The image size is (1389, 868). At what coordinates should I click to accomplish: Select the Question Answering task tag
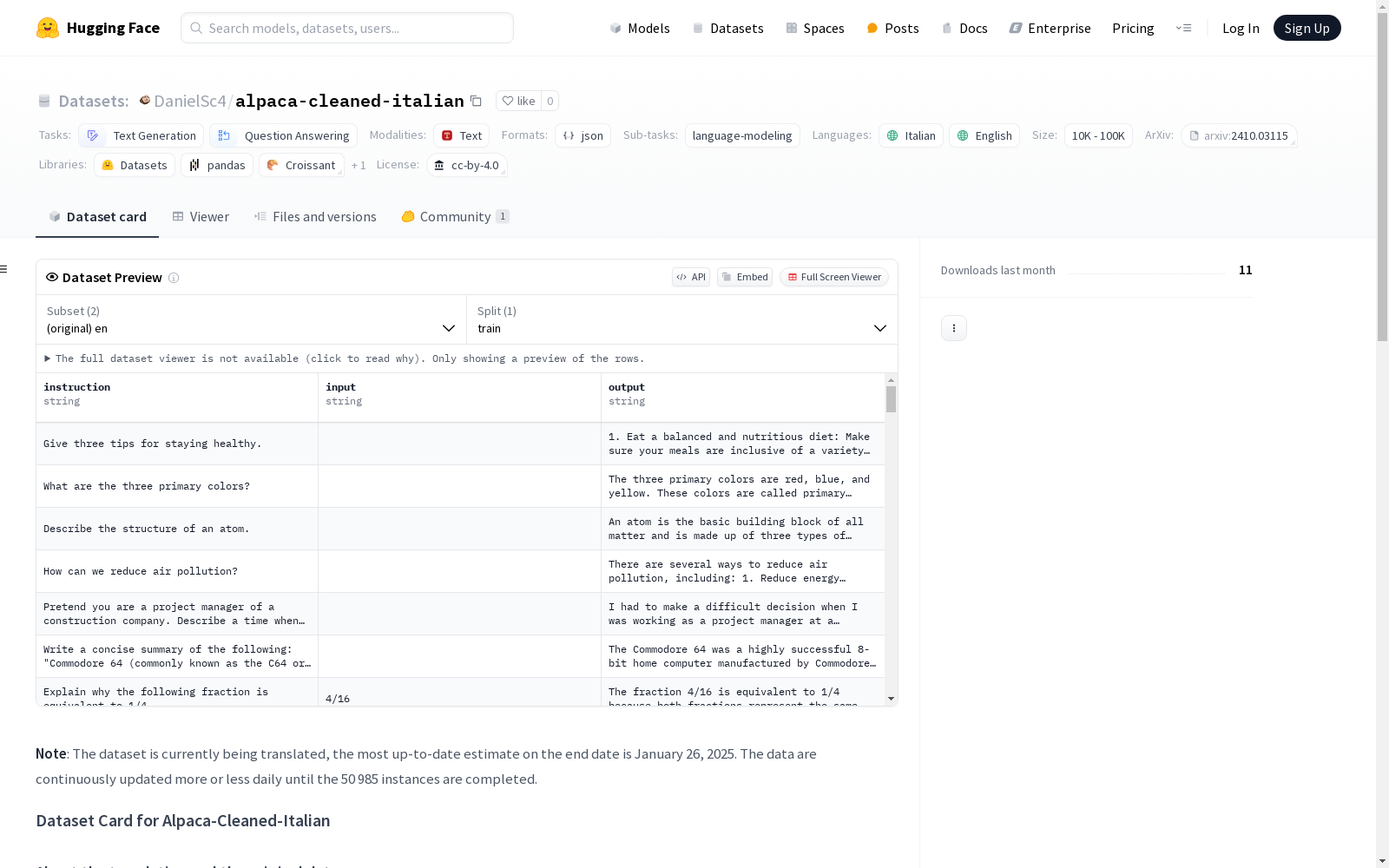[283, 135]
